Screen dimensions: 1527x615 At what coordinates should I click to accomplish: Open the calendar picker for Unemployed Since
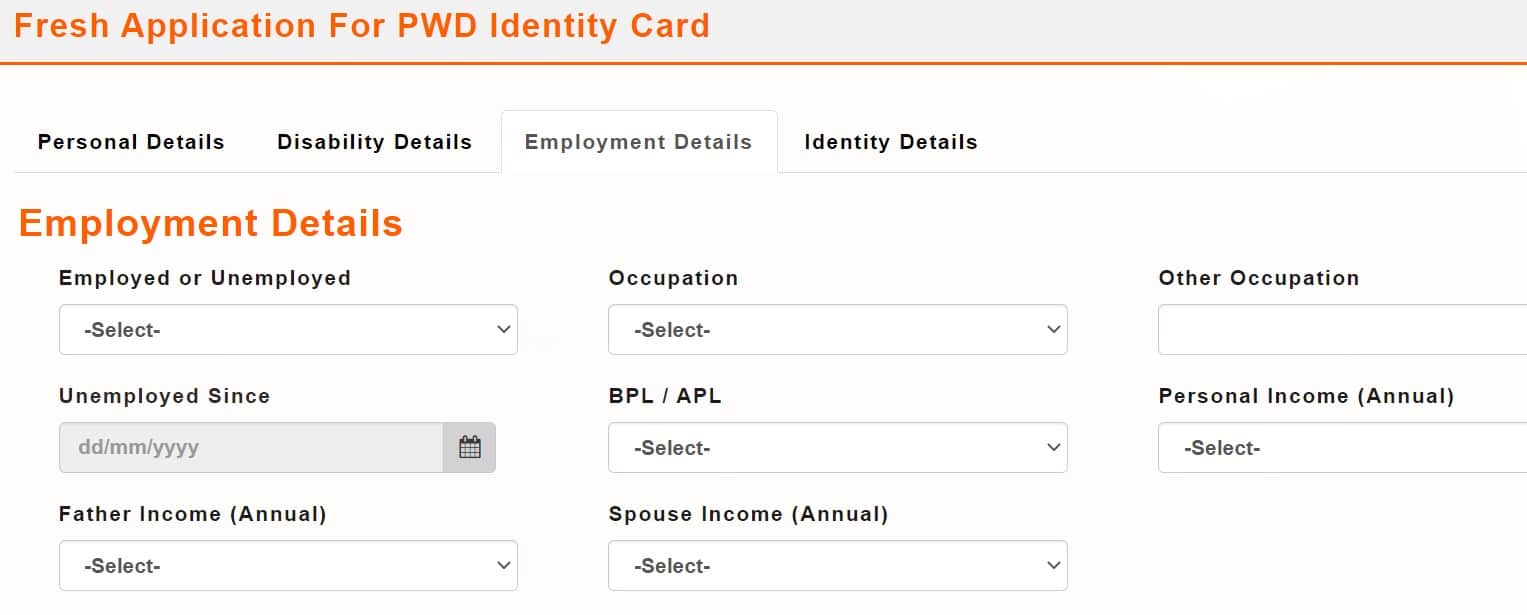pos(469,447)
